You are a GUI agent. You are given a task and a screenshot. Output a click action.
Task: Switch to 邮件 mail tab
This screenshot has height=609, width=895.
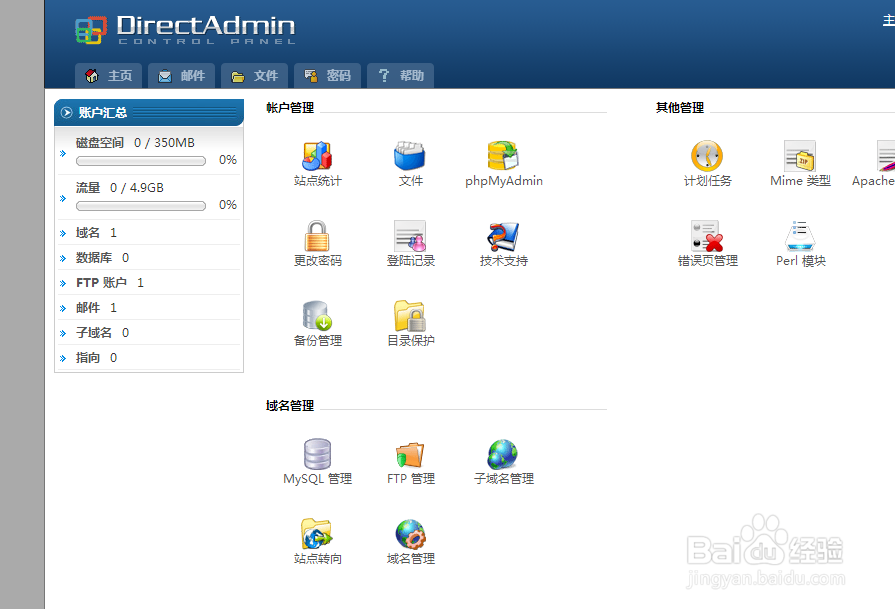coord(182,75)
